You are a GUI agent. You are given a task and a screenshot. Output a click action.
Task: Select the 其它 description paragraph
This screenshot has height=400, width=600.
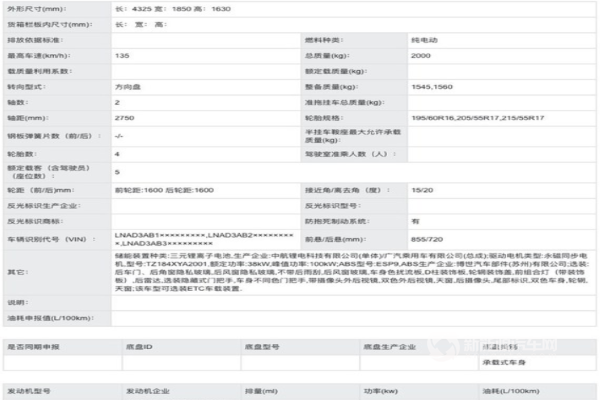tap(352, 272)
